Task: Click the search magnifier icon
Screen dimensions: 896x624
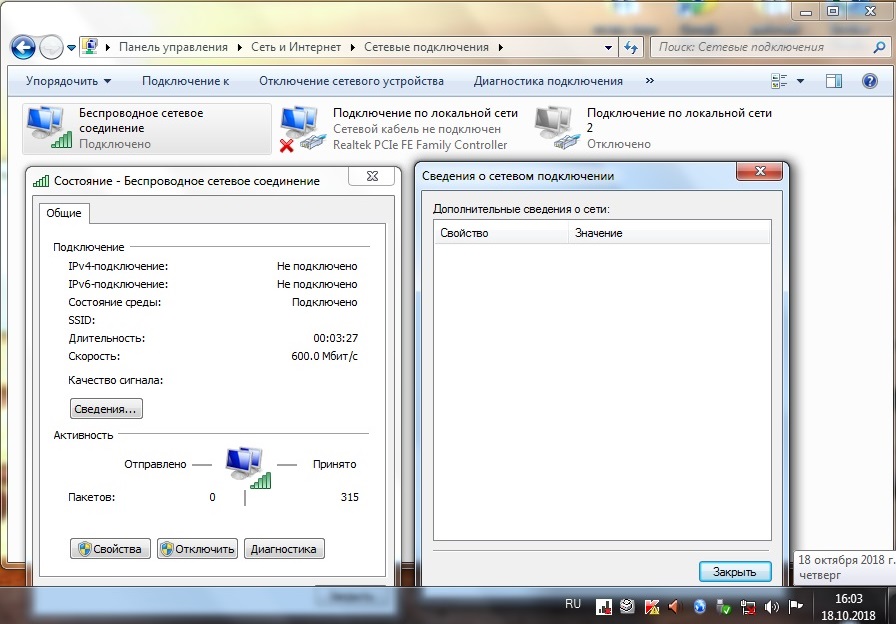Action: point(880,47)
